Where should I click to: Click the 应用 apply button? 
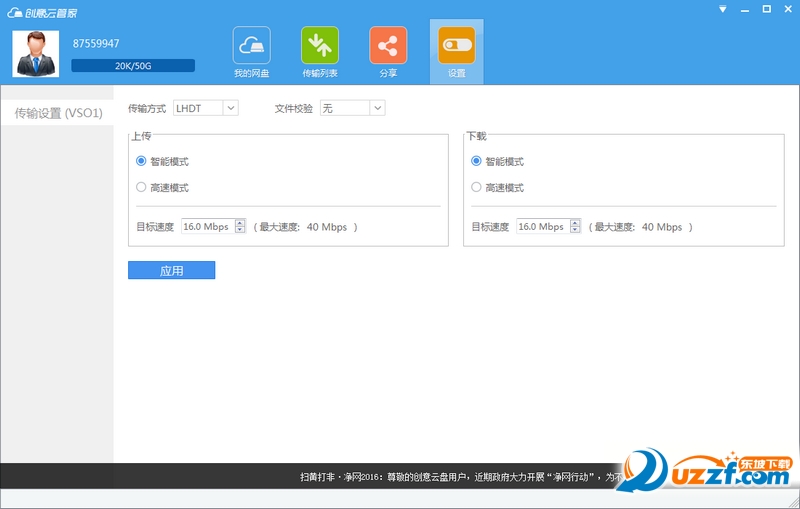tap(171, 270)
